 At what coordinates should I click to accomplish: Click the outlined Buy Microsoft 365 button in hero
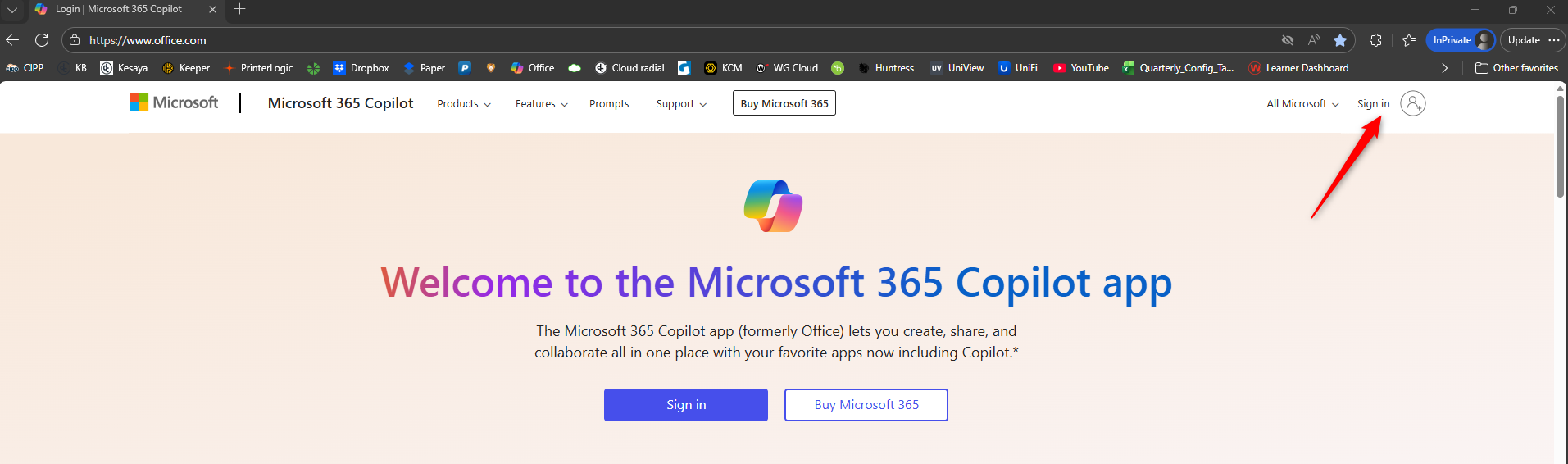click(x=866, y=405)
